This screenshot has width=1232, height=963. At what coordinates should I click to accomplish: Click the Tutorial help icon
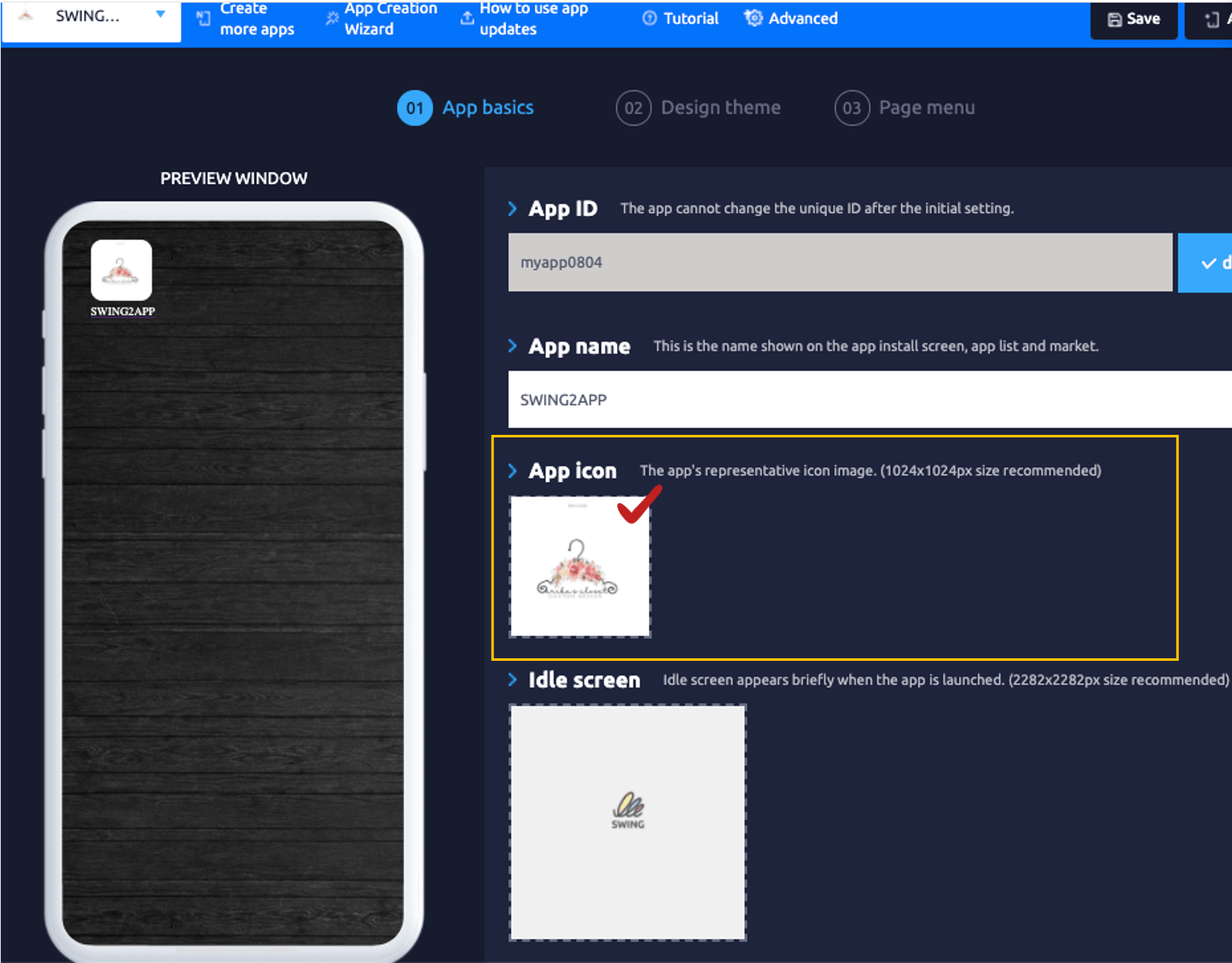[650, 18]
